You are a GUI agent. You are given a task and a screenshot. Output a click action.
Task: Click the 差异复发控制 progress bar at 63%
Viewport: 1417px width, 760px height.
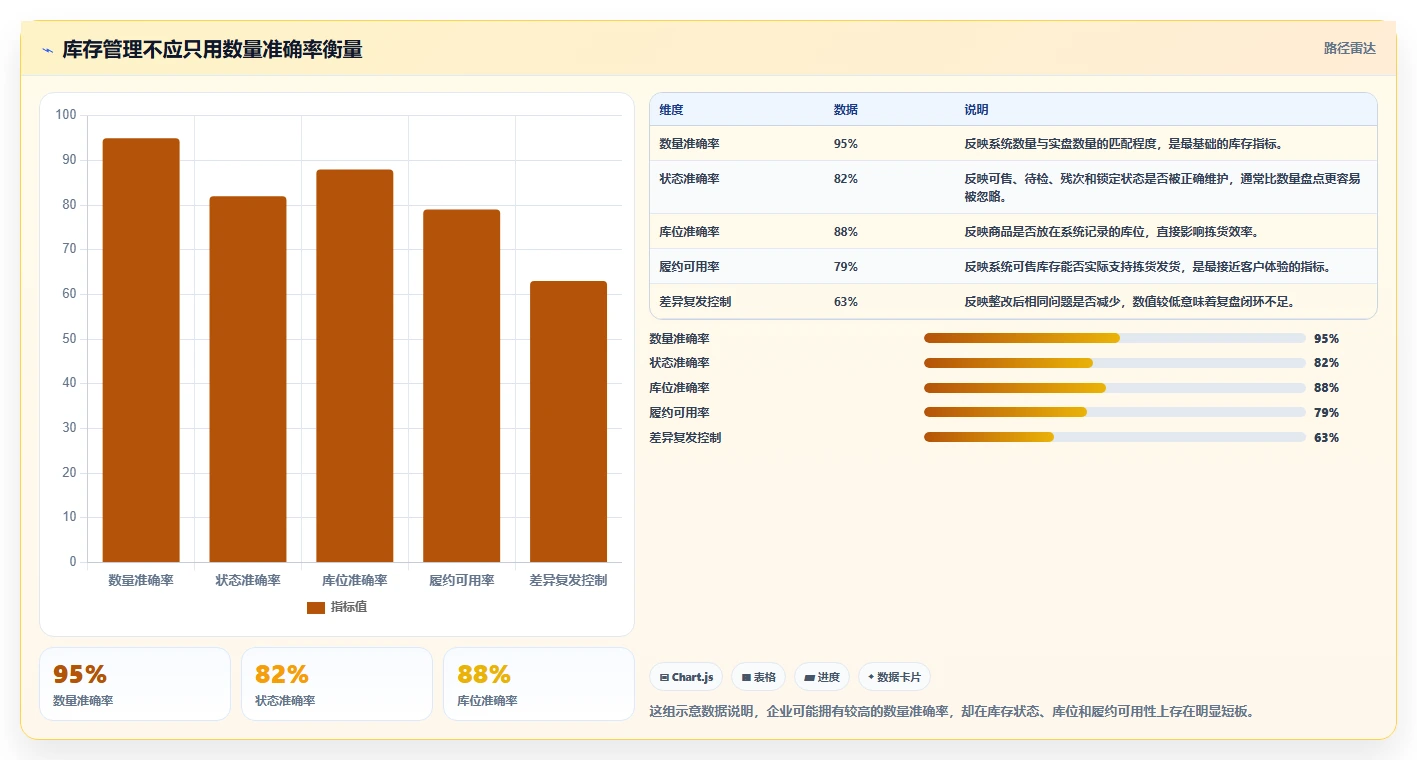1115,437
